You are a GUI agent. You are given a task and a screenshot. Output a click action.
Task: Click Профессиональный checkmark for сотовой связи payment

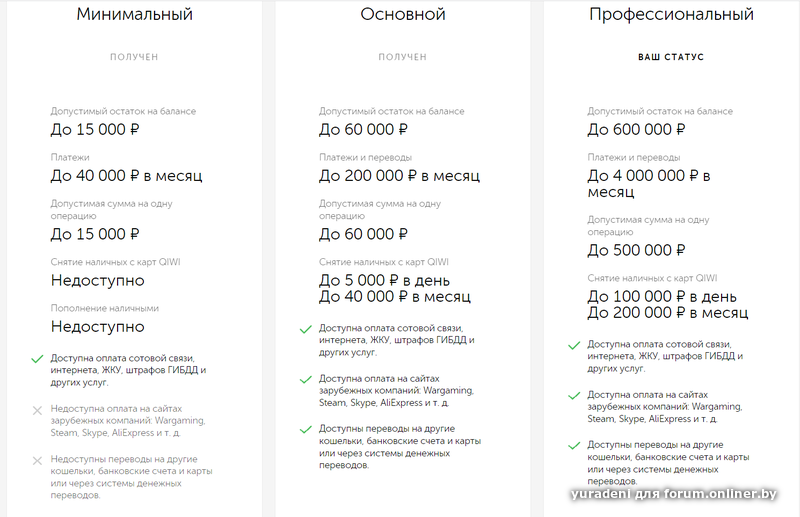coord(574,346)
